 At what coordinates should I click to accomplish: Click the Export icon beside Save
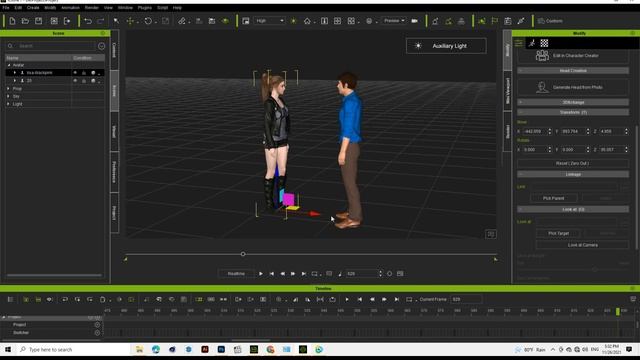click(x=67, y=21)
